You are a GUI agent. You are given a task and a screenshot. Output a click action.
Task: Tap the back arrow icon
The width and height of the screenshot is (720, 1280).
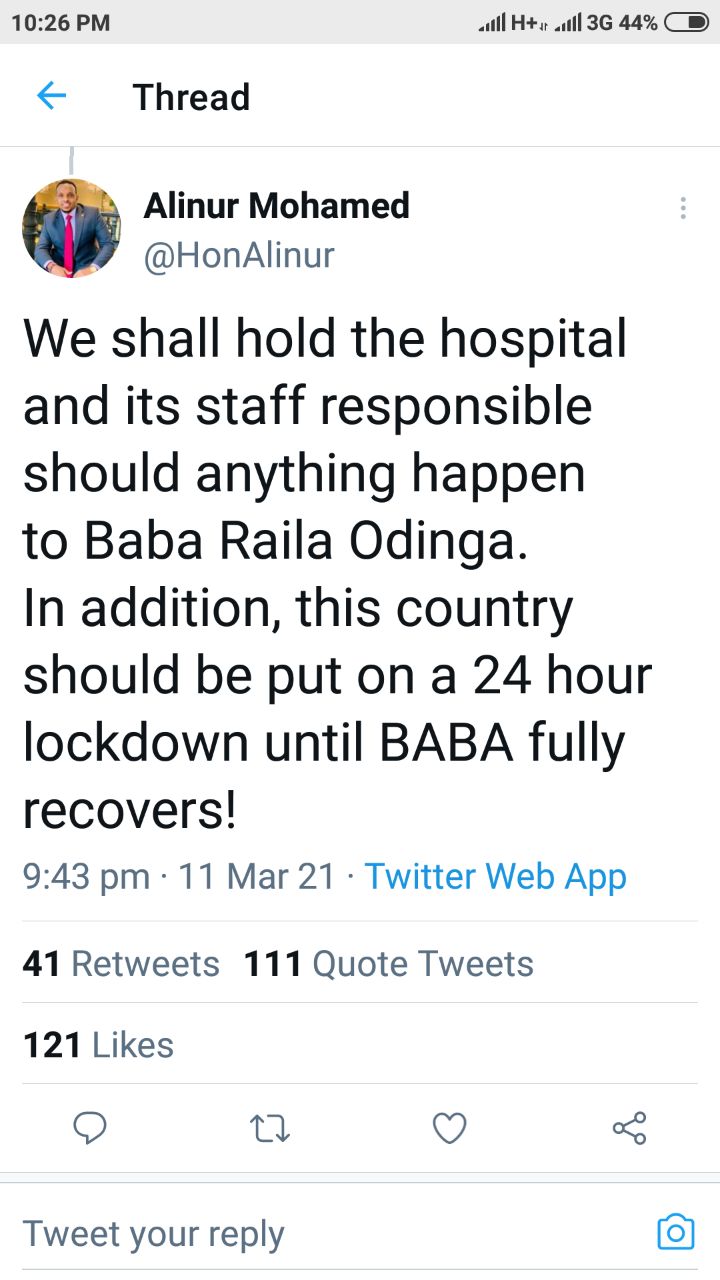[x=51, y=96]
